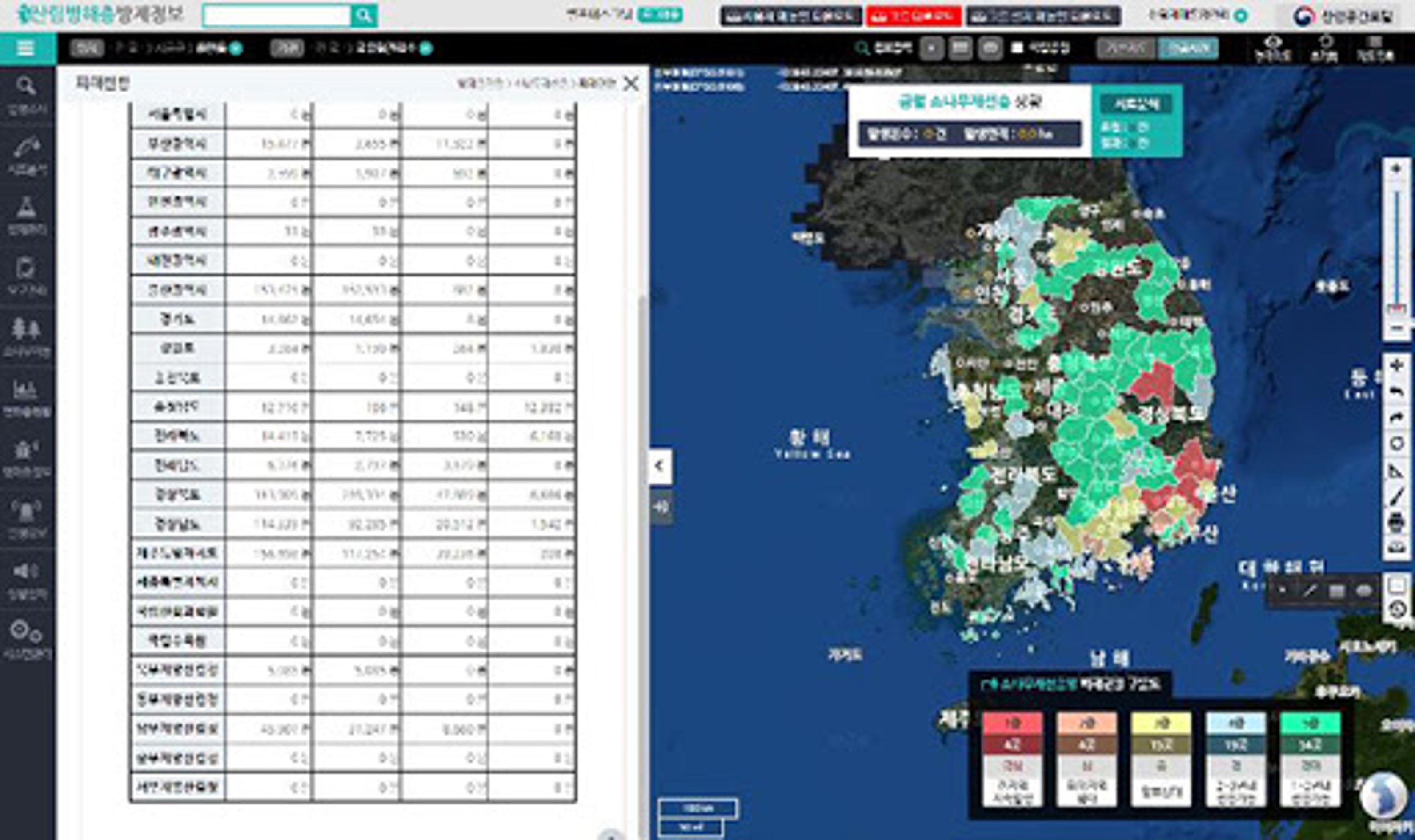Click dark button right of red button
Viewport: 1415px width, 840px height.
[1043, 16]
